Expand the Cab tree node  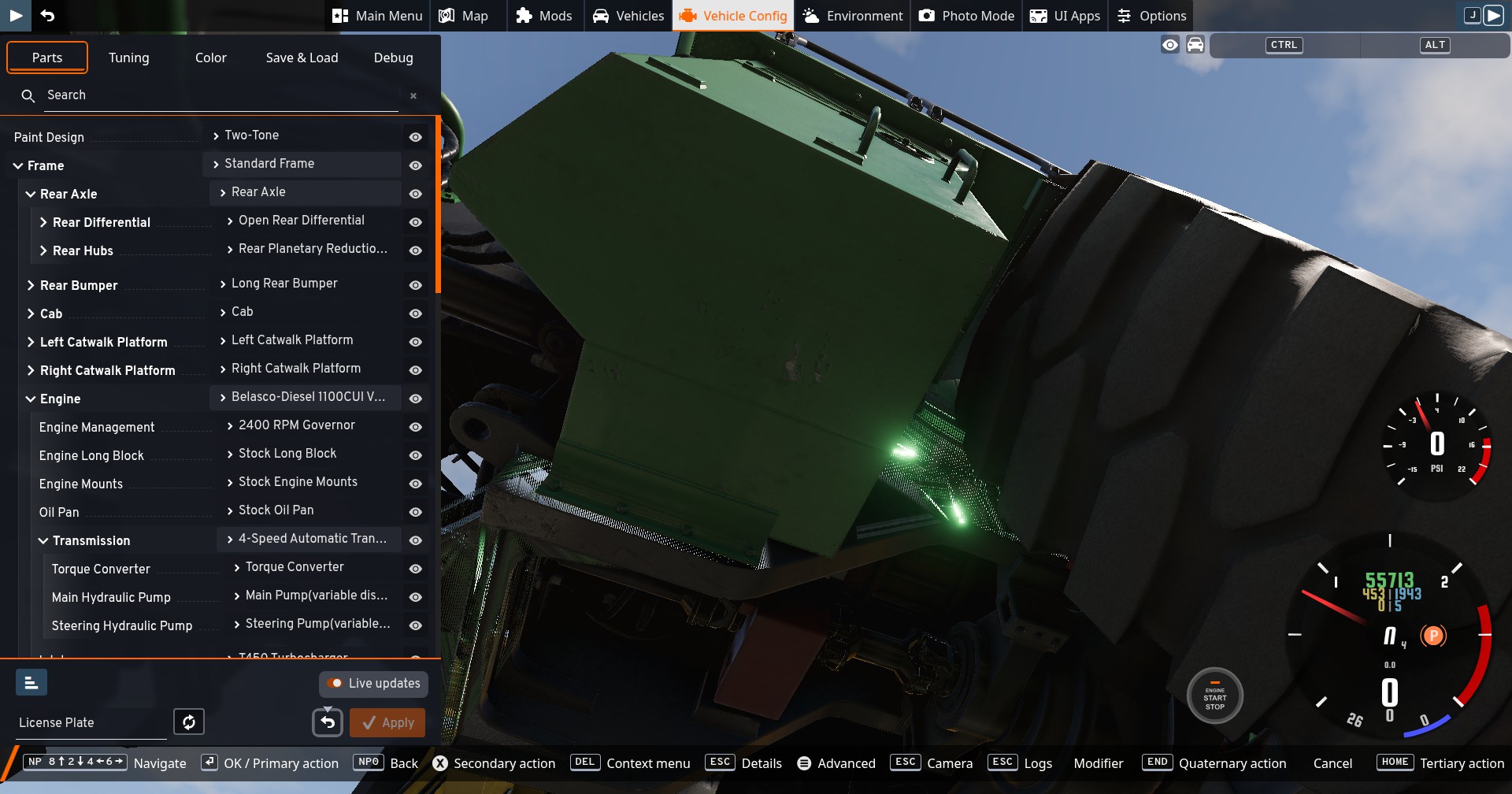click(x=31, y=314)
